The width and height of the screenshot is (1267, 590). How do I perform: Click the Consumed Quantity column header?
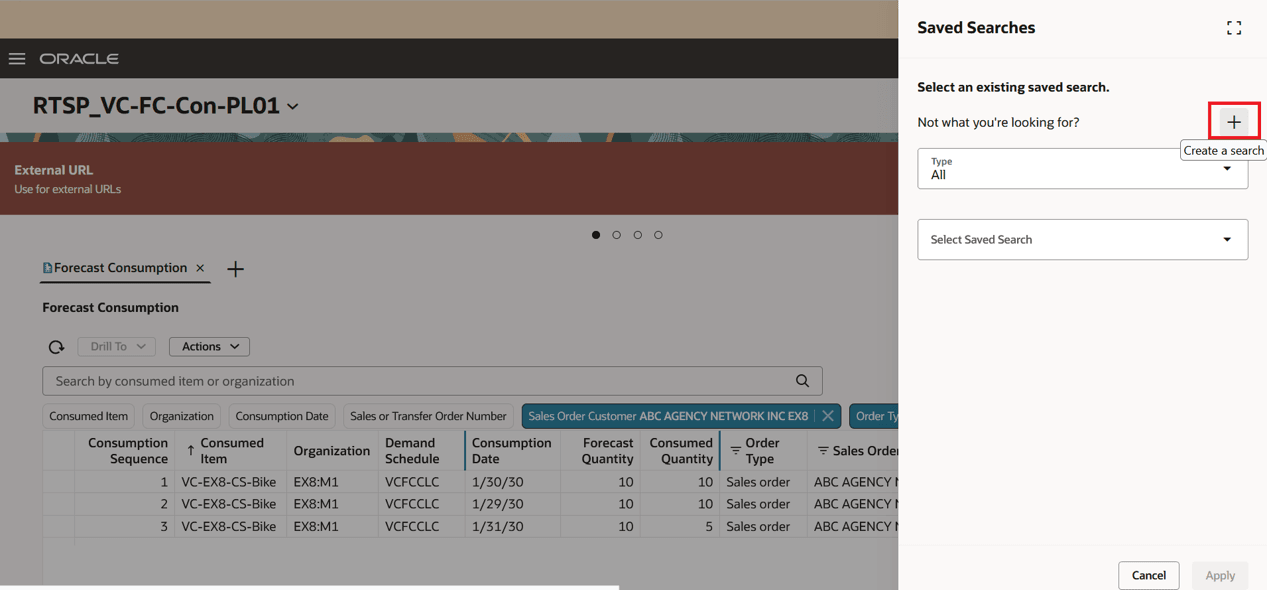681,451
